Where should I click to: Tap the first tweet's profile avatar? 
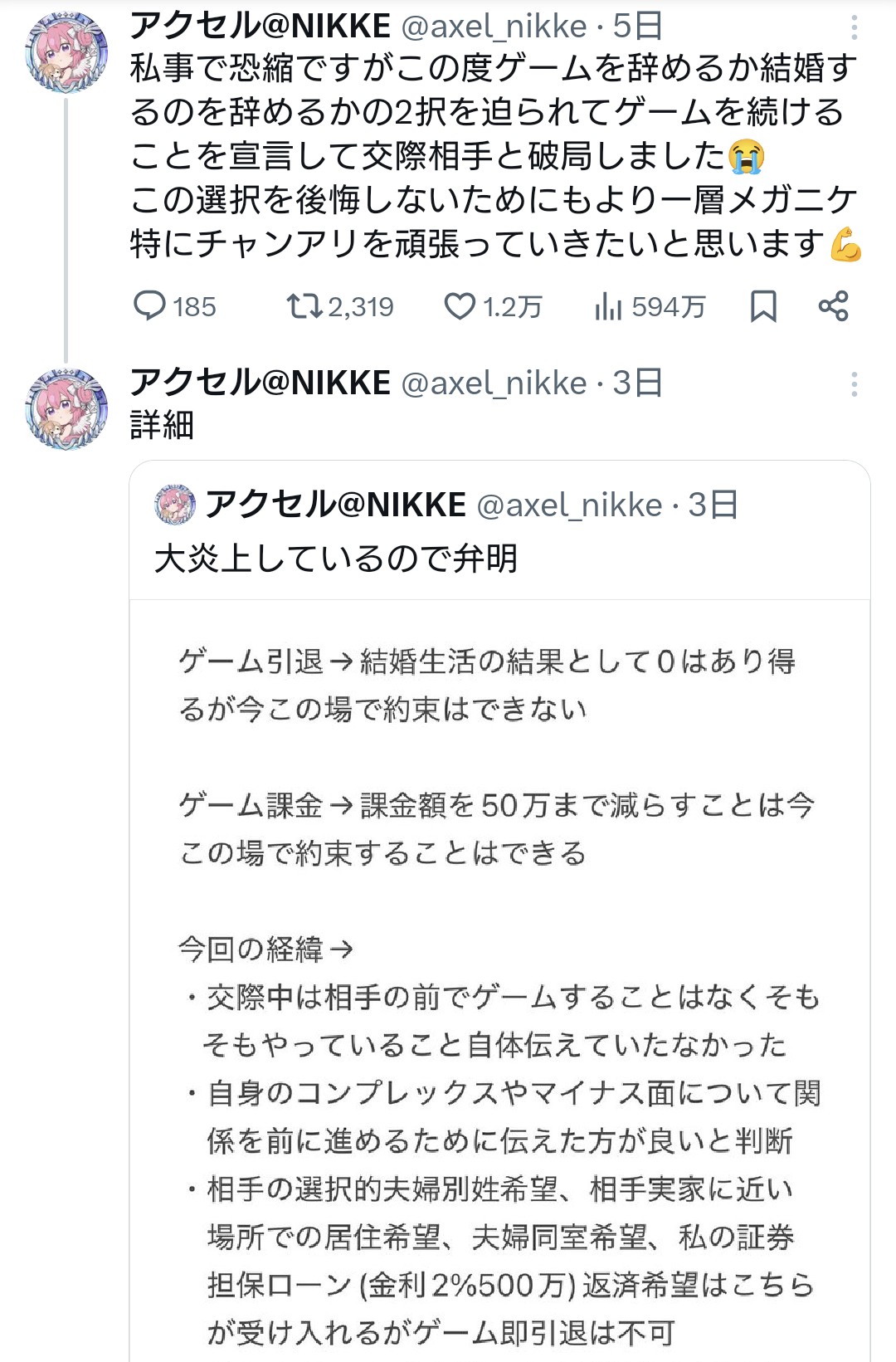click(66, 52)
